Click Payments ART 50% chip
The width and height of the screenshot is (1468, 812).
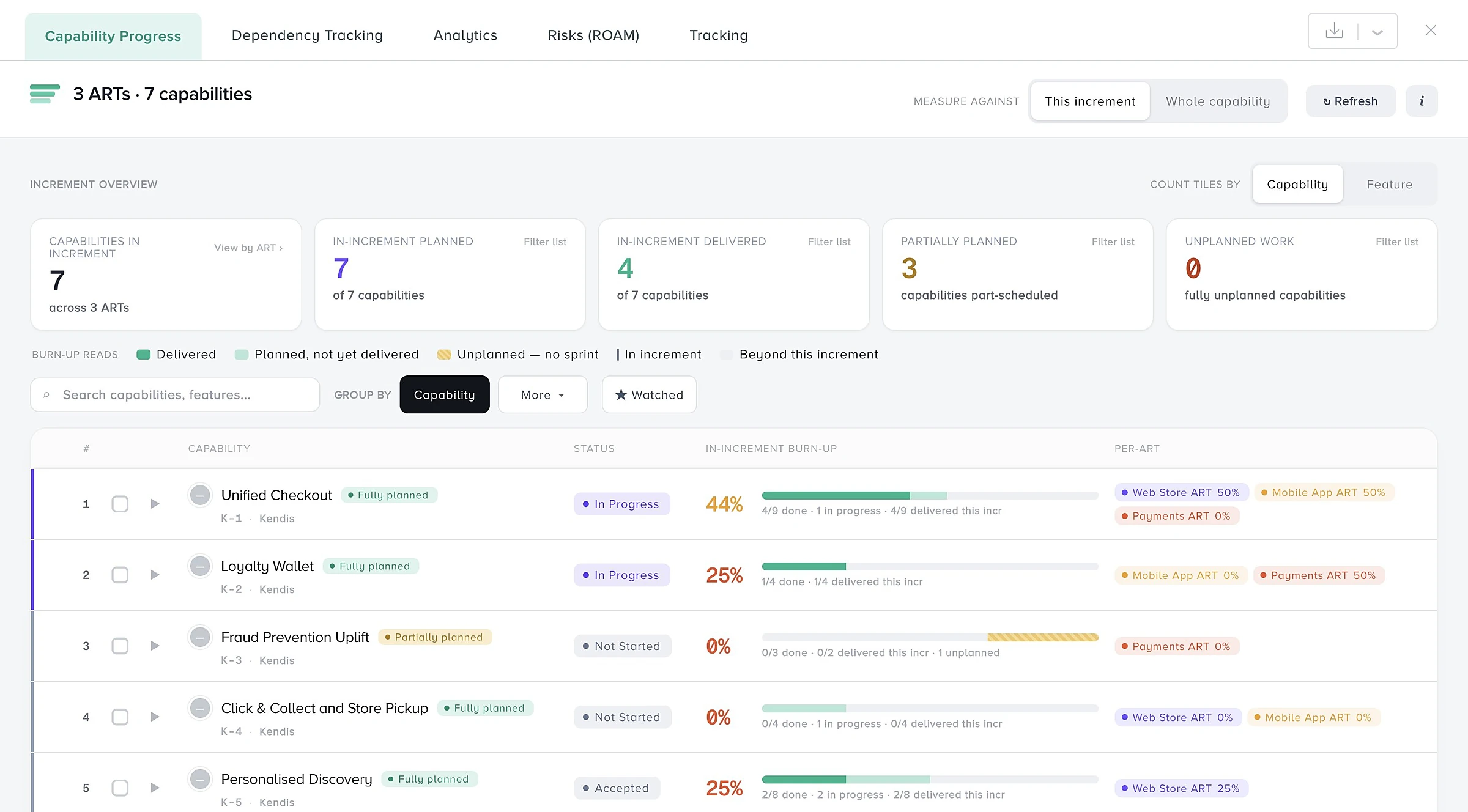(x=1319, y=575)
